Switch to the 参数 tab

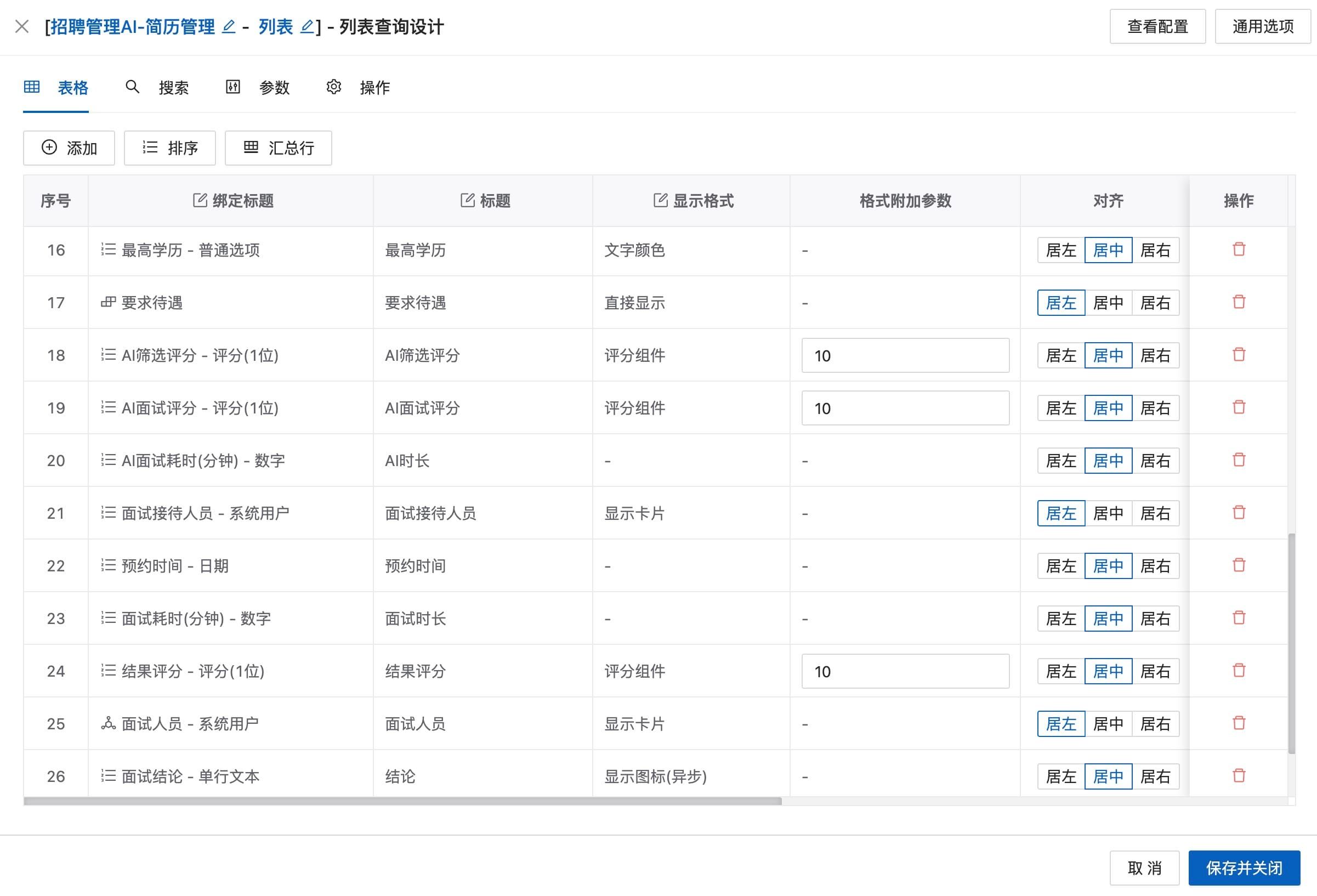coord(258,87)
